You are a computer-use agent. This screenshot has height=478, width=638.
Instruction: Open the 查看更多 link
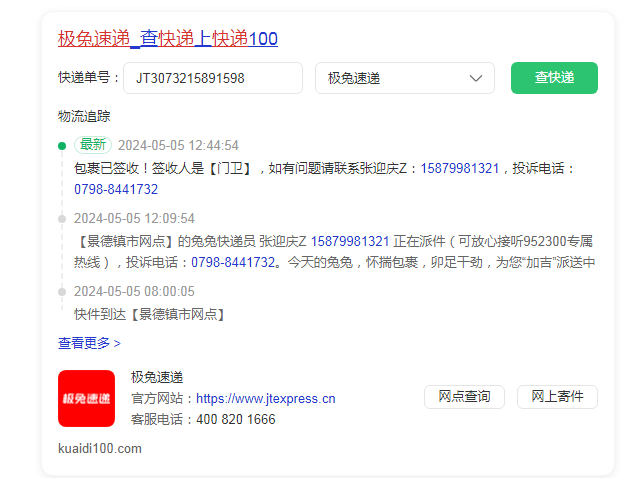[89, 343]
